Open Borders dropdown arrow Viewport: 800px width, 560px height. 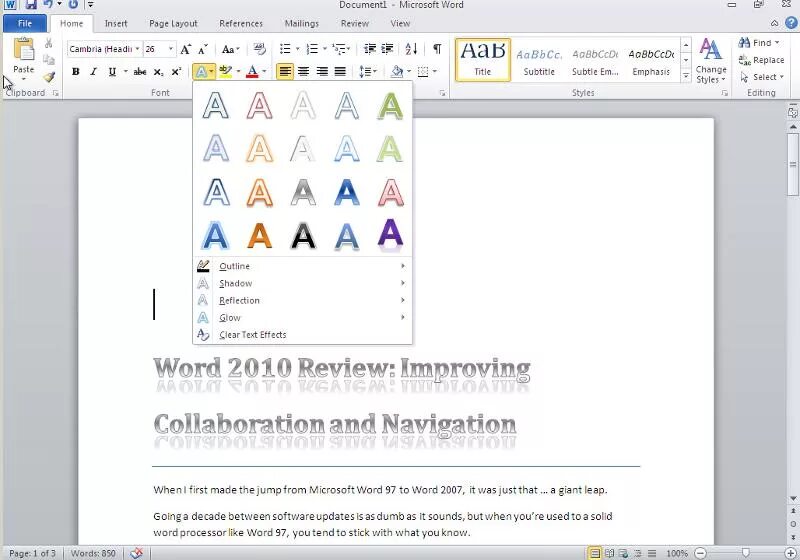(435, 72)
